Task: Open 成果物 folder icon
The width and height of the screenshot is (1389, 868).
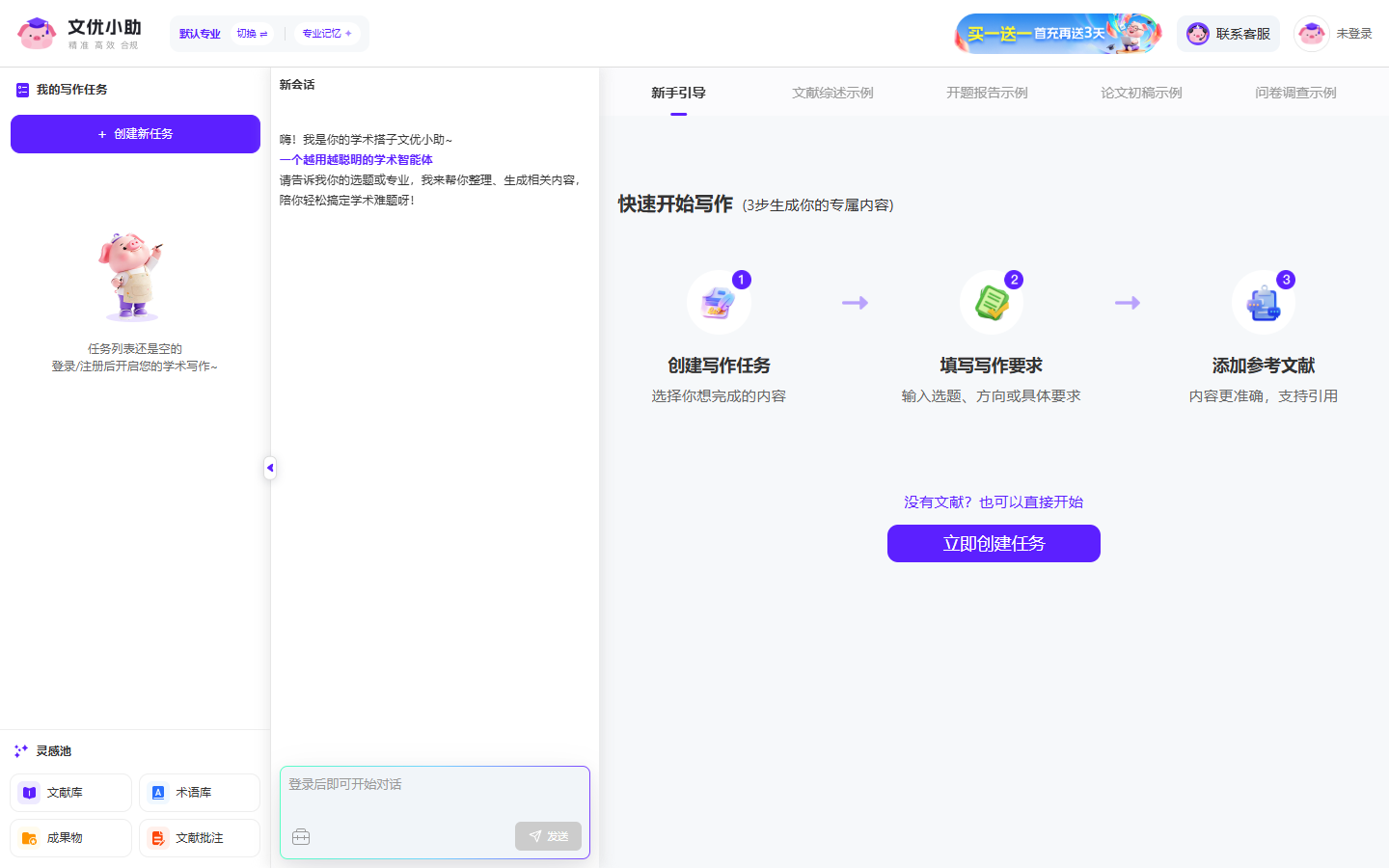Action: (x=29, y=838)
